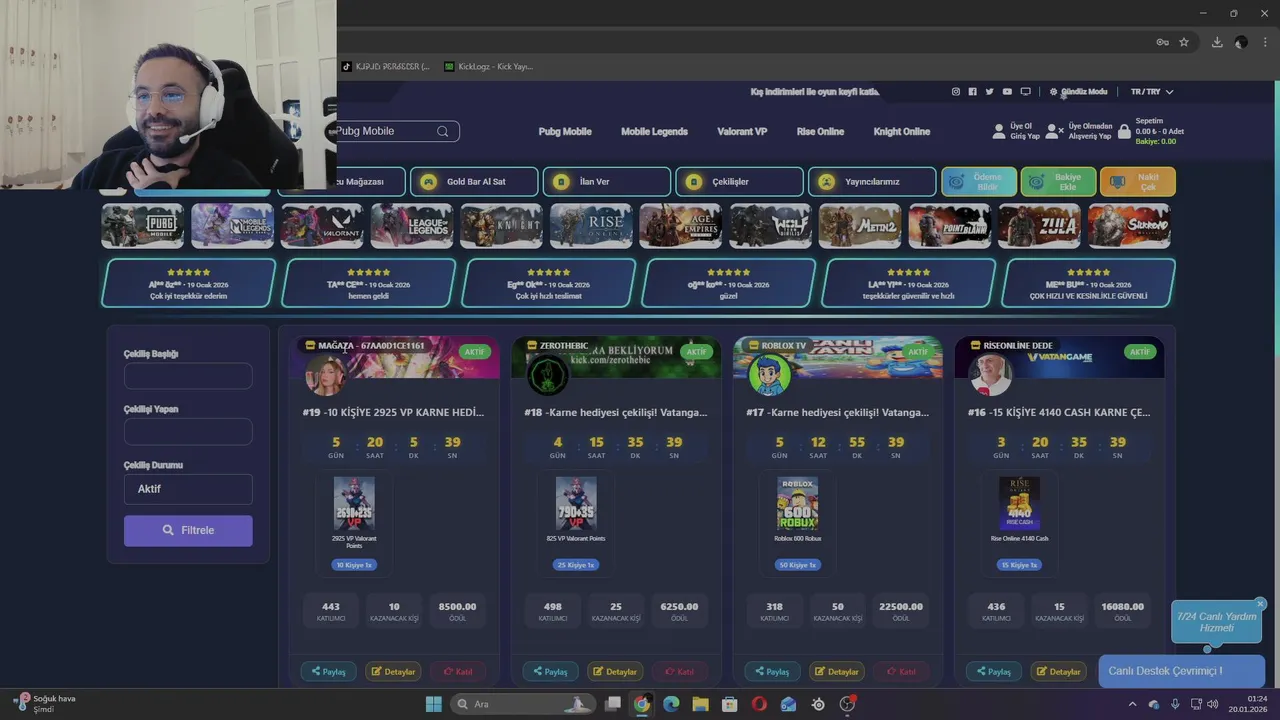
Task: Click Paylaş on giveaway #17 card
Action: (772, 671)
